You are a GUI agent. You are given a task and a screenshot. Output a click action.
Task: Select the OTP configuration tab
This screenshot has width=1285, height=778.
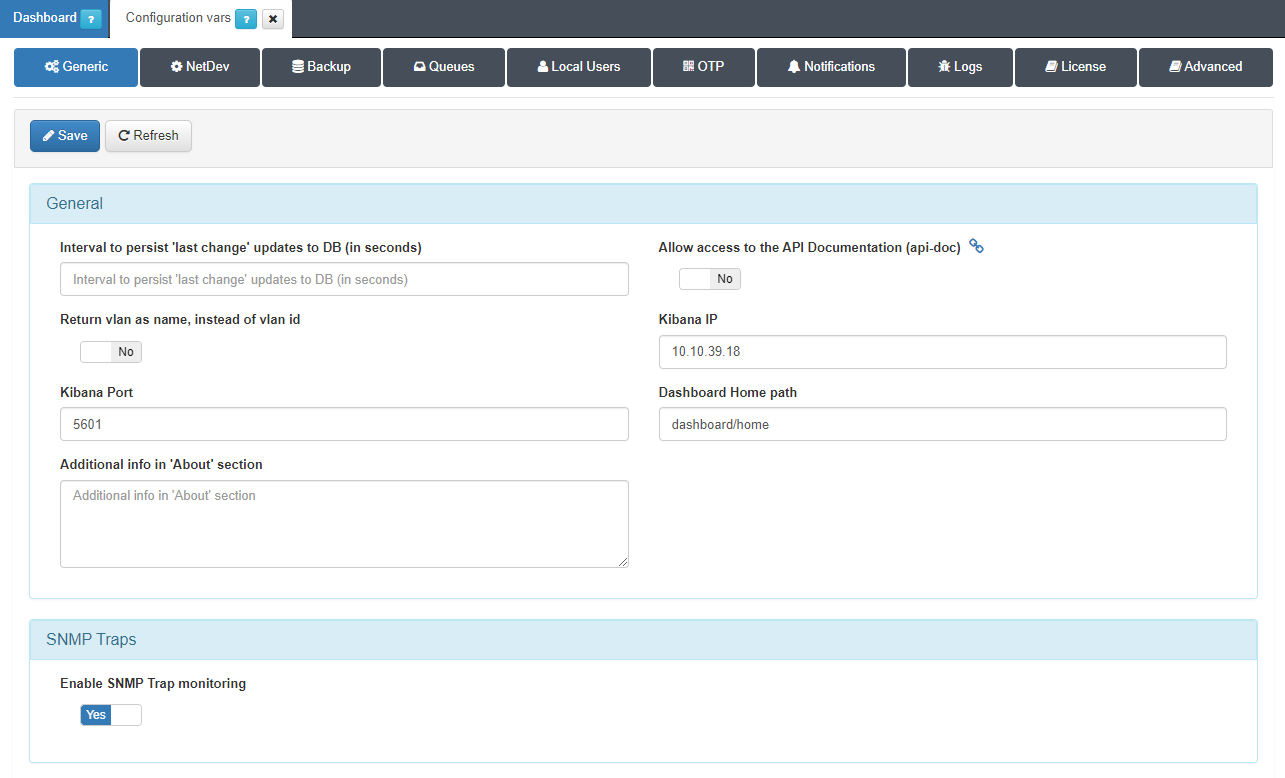tap(703, 67)
